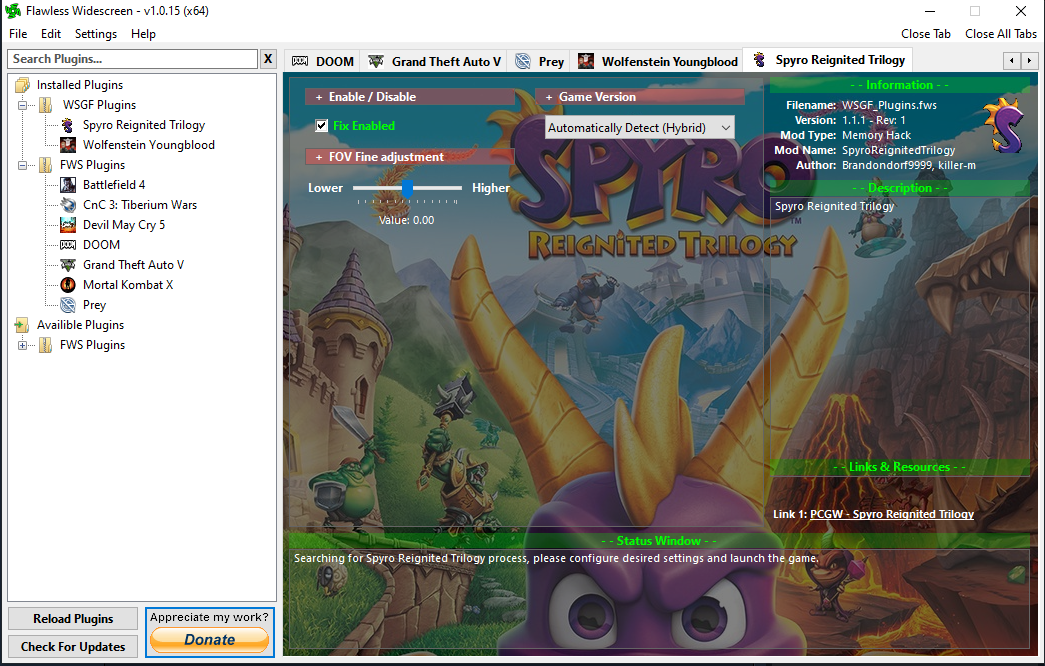Switch to the Grand Theft Auto V tab
The image size is (1045, 666).
click(435, 61)
